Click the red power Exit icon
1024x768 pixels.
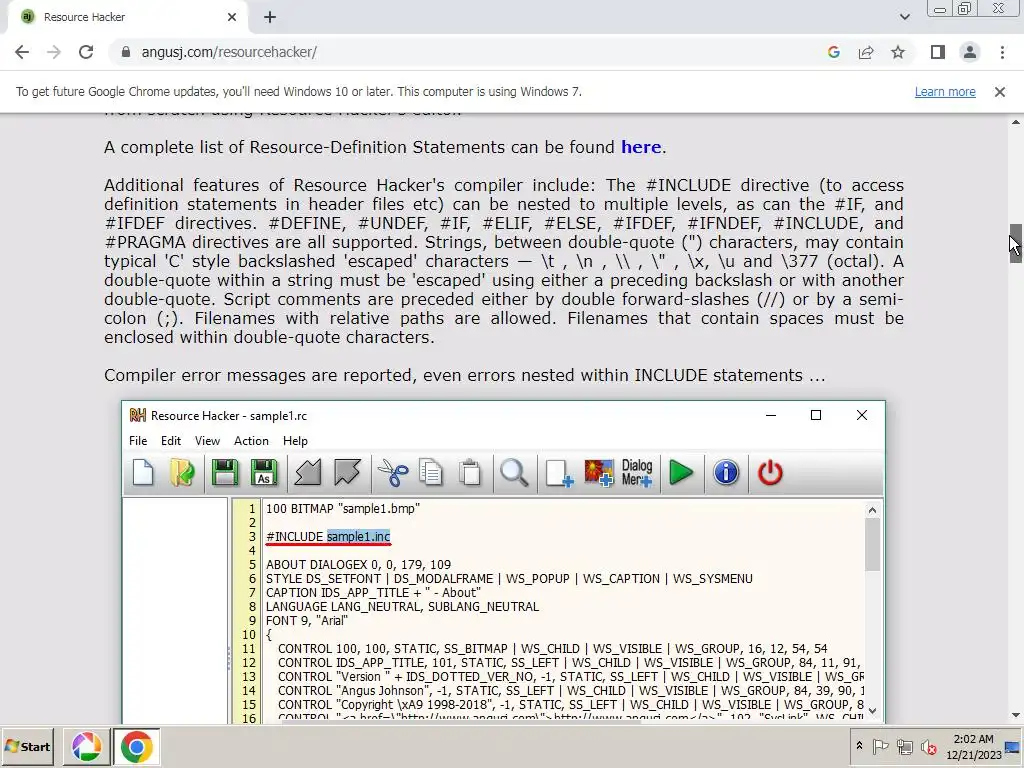tap(770, 472)
